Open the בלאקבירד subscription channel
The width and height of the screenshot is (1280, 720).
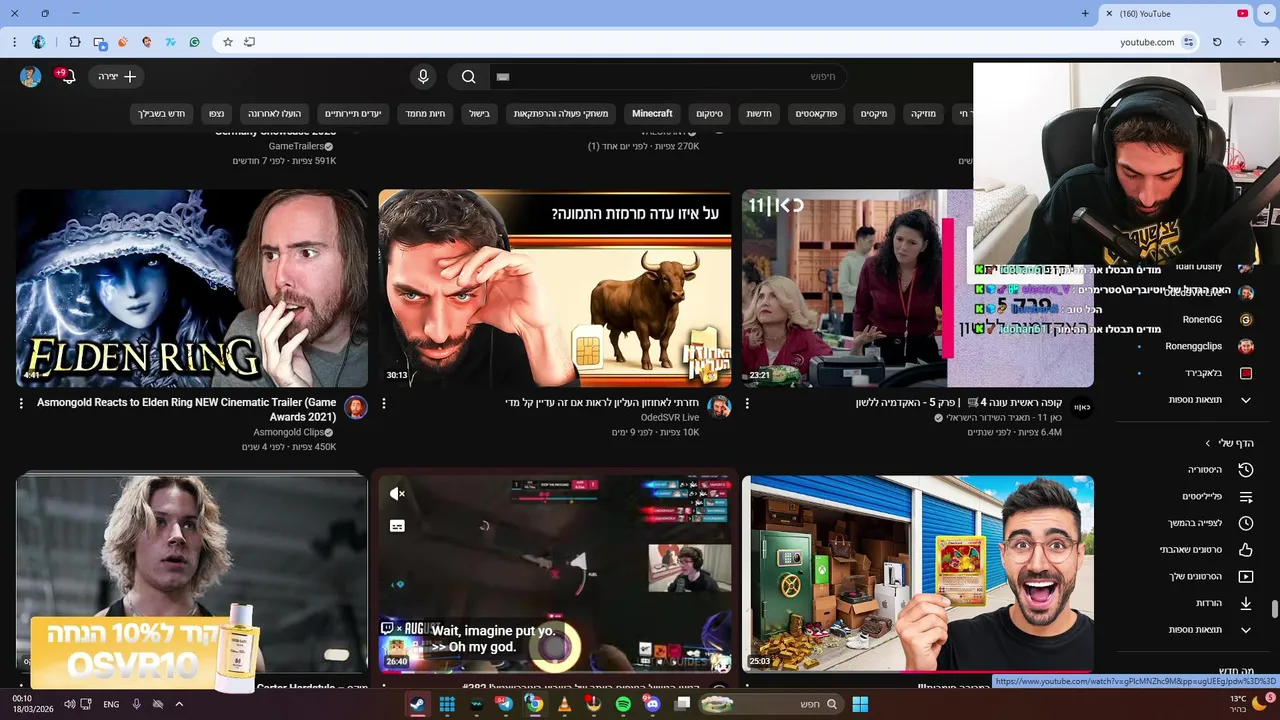1217,373
